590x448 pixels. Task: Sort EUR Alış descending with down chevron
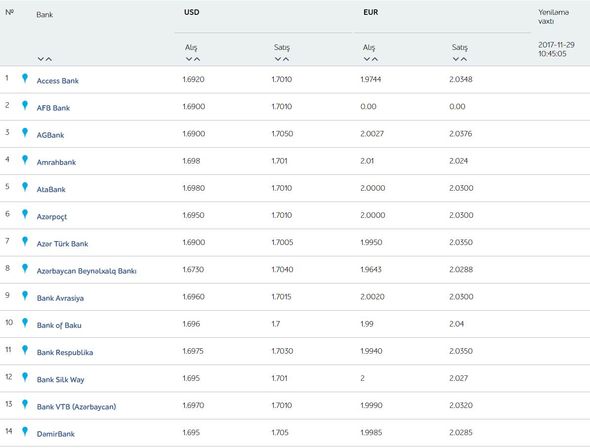(x=367, y=59)
